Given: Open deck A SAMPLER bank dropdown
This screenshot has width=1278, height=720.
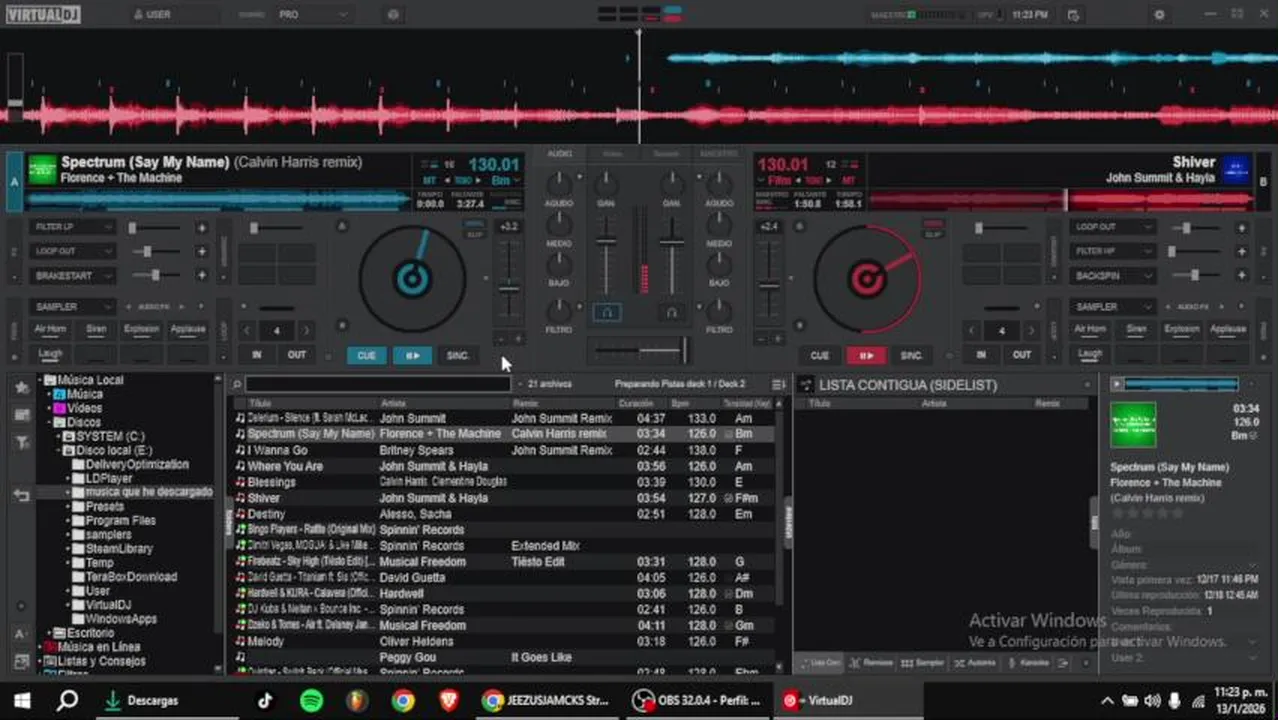Looking at the screenshot, I should pos(72,306).
